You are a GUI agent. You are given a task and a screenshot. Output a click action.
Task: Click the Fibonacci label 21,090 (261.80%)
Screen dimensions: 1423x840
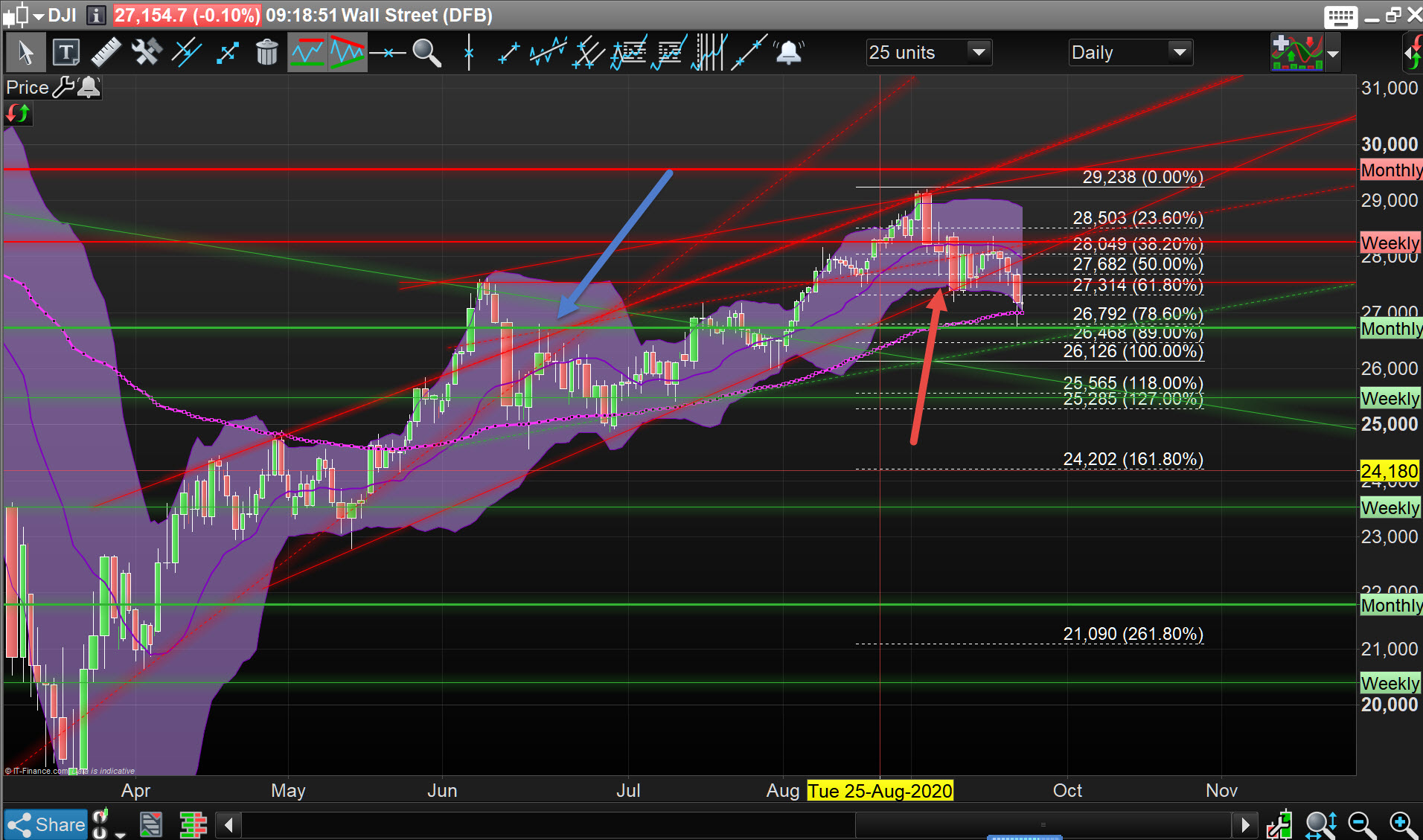point(1133,634)
